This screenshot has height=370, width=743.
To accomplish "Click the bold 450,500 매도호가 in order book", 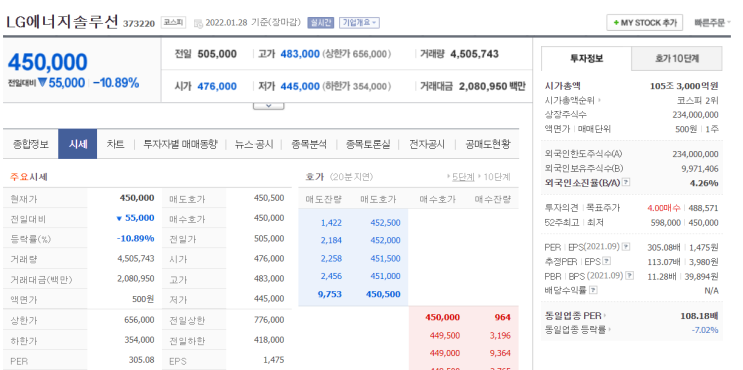I will [383, 294].
